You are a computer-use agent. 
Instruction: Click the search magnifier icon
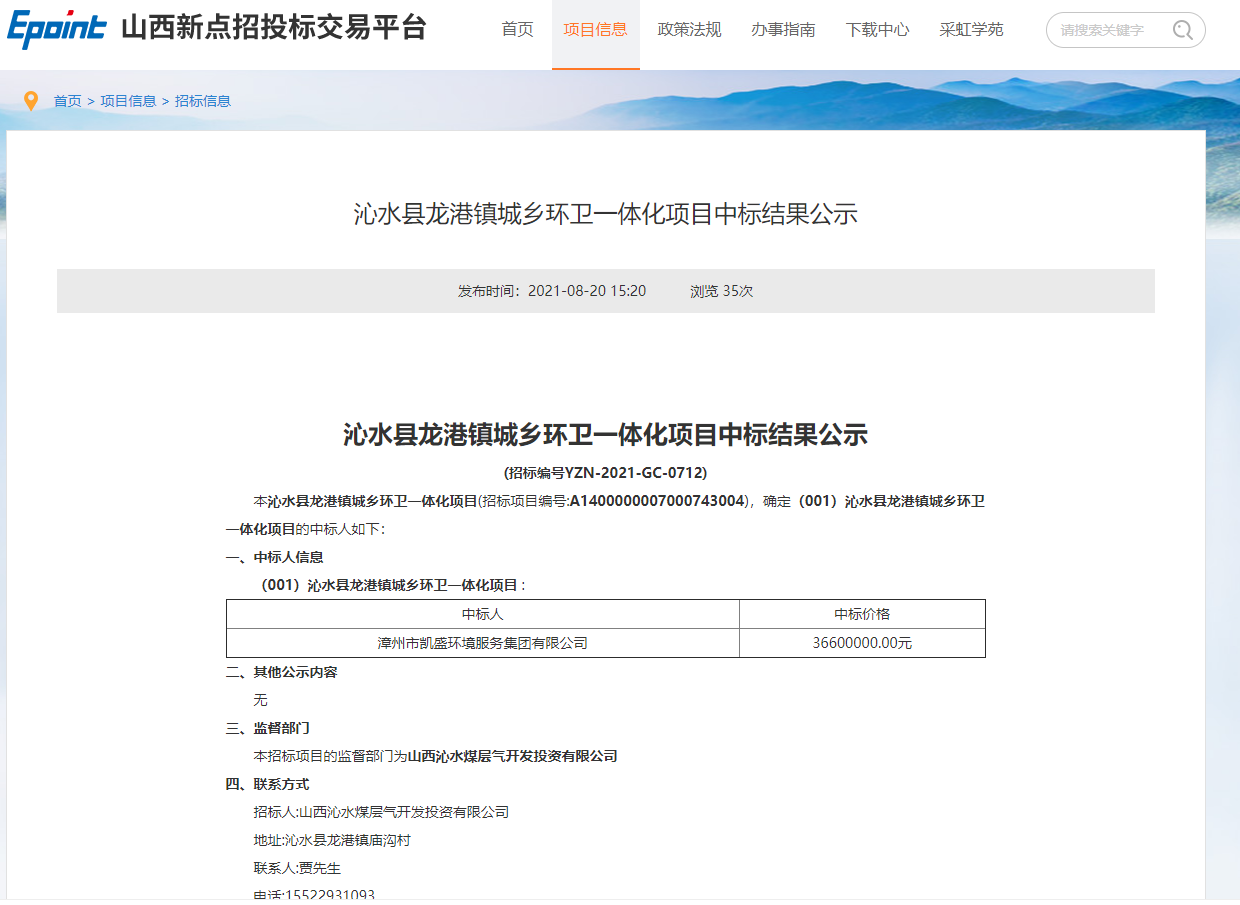[x=1183, y=30]
